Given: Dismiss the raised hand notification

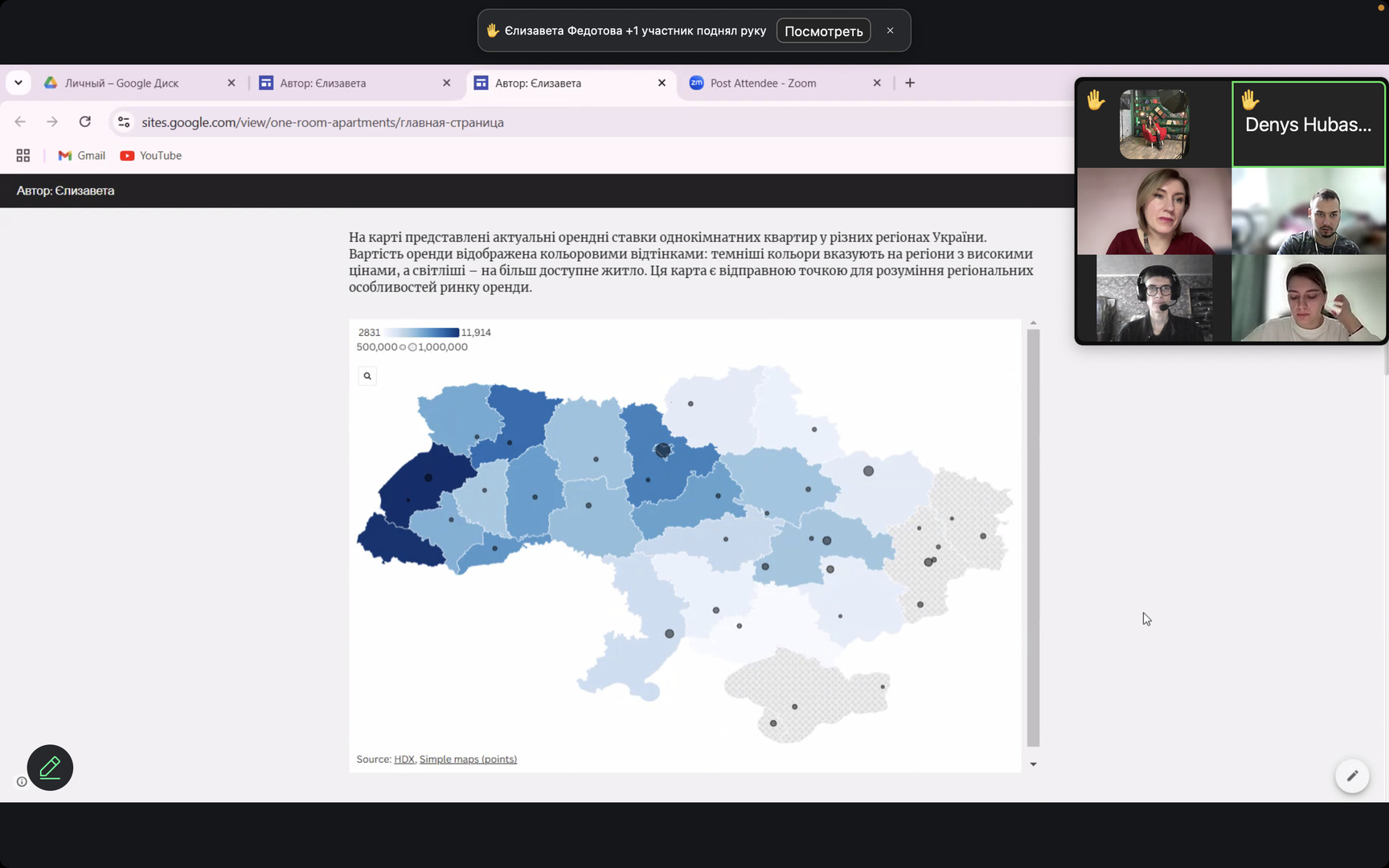Looking at the screenshot, I should (x=890, y=31).
